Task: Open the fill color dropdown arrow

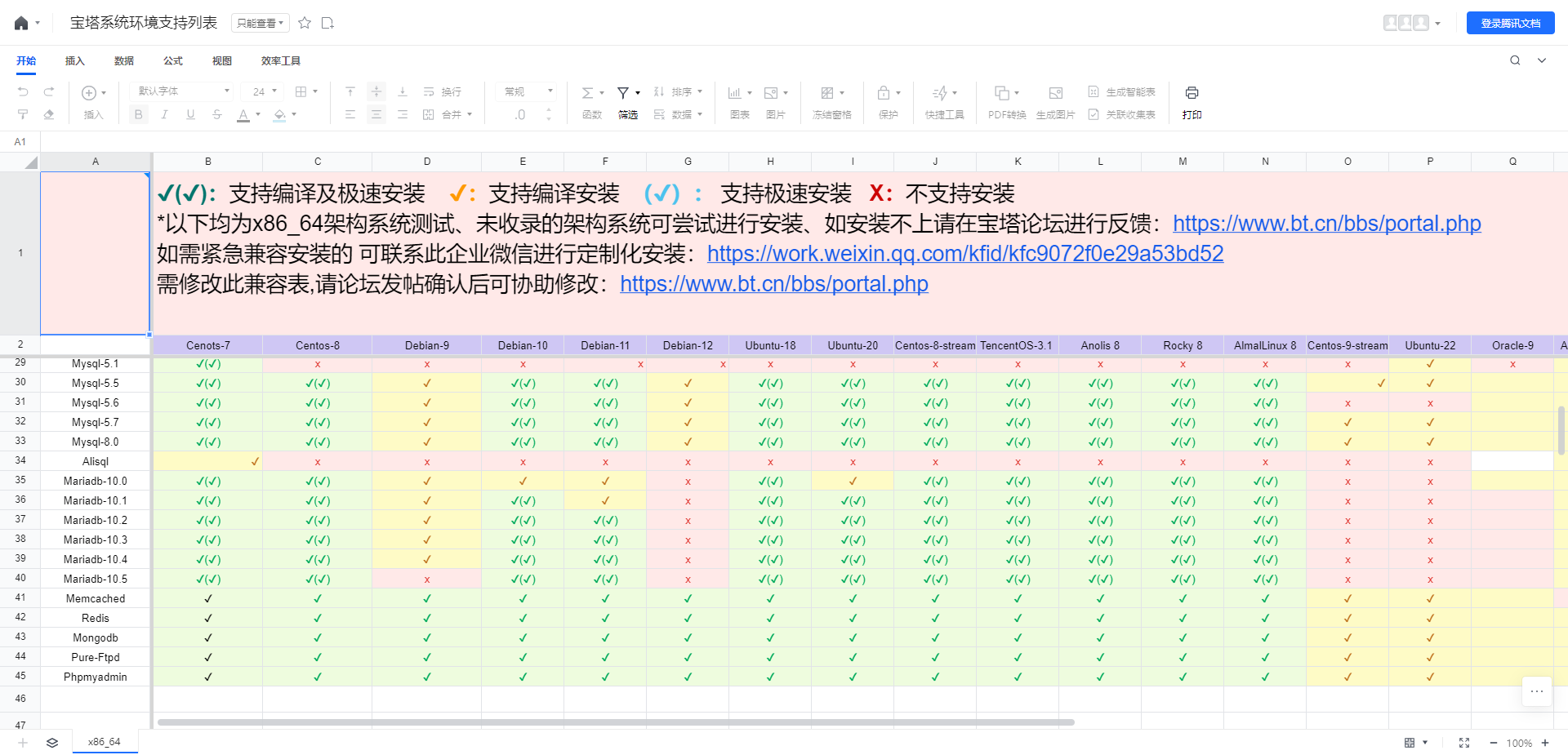Action: pos(294,114)
